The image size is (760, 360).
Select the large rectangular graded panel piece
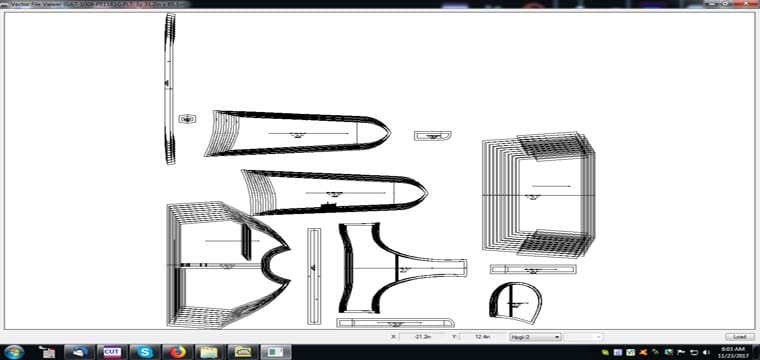tap(538, 194)
